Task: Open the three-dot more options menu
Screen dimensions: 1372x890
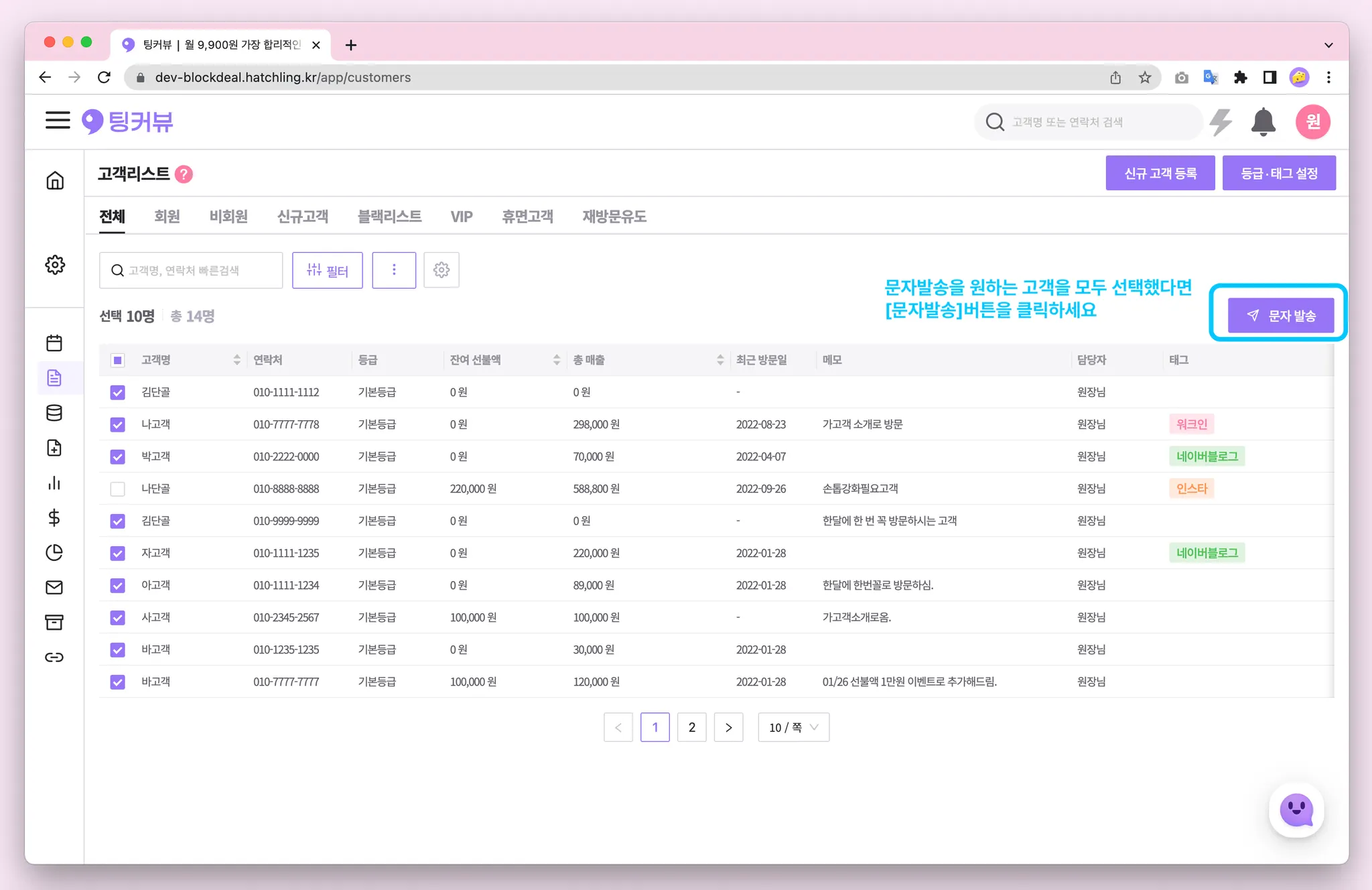Action: click(394, 270)
